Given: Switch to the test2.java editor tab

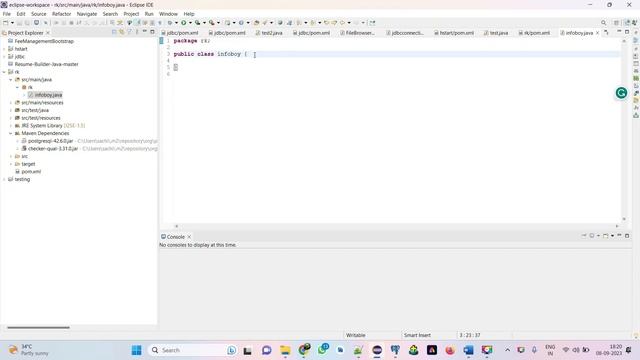Looking at the screenshot, I should (269, 33).
